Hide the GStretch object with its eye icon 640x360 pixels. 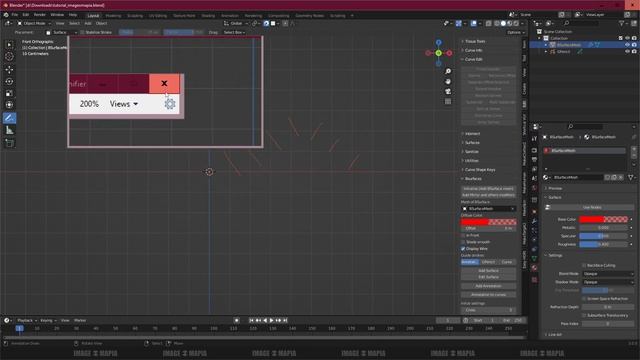pos(627,52)
